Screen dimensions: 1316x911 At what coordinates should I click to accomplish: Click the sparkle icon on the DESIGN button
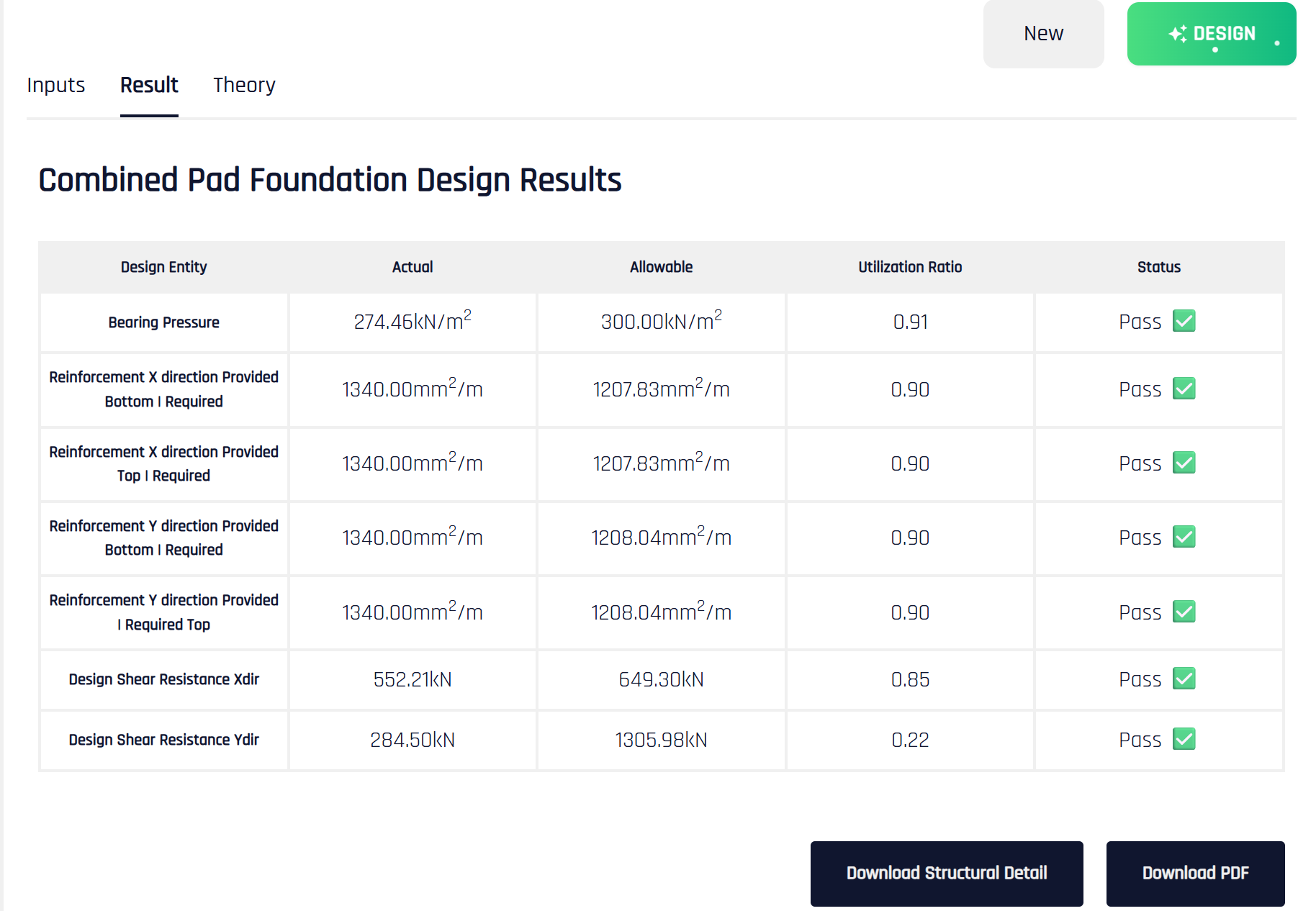pos(1178,33)
